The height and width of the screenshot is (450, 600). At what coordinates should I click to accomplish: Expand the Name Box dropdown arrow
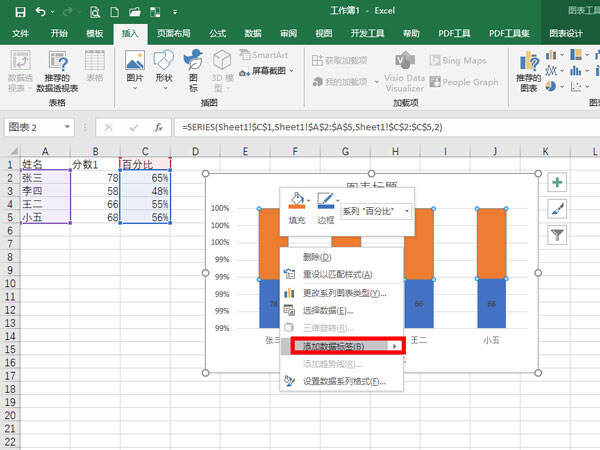(67, 127)
